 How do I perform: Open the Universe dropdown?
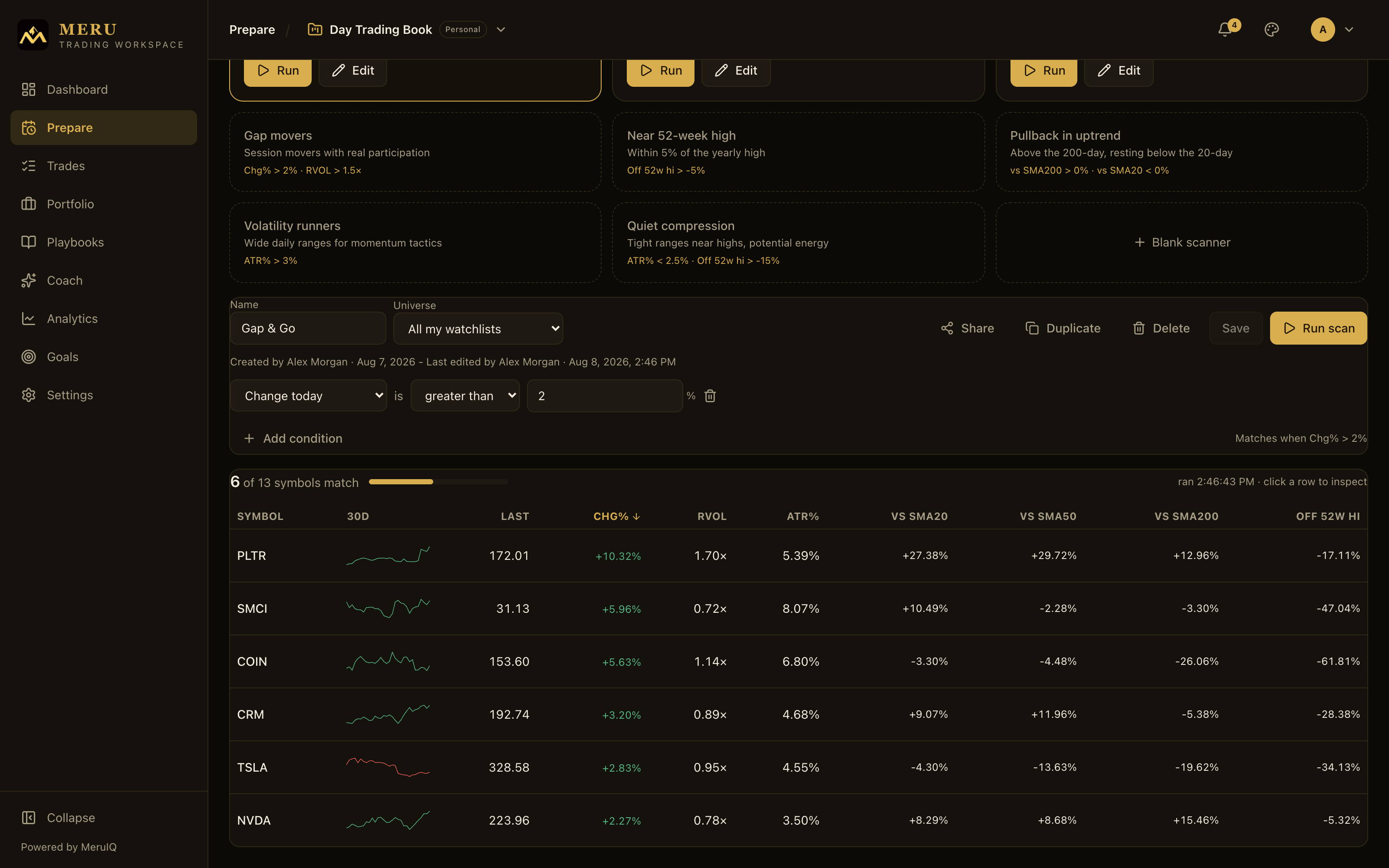coord(477,329)
